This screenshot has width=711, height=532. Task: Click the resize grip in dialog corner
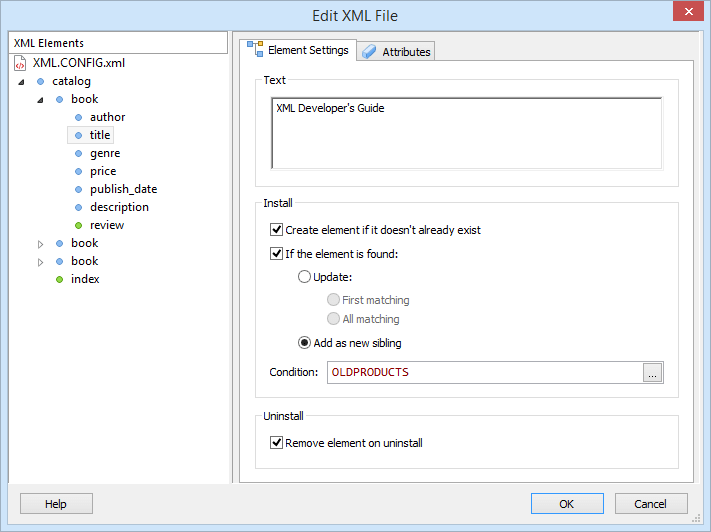pos(697,519)
